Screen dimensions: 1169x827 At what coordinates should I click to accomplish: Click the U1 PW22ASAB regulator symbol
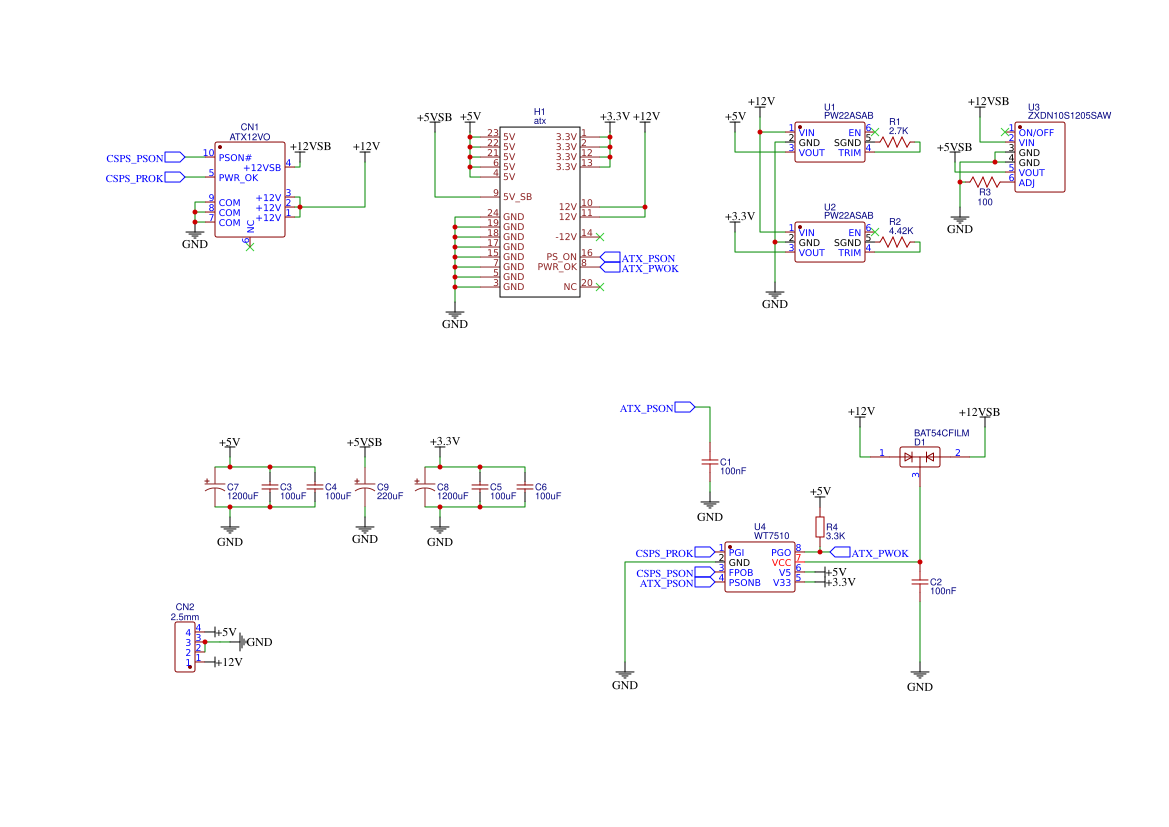(x=830, y=142)
